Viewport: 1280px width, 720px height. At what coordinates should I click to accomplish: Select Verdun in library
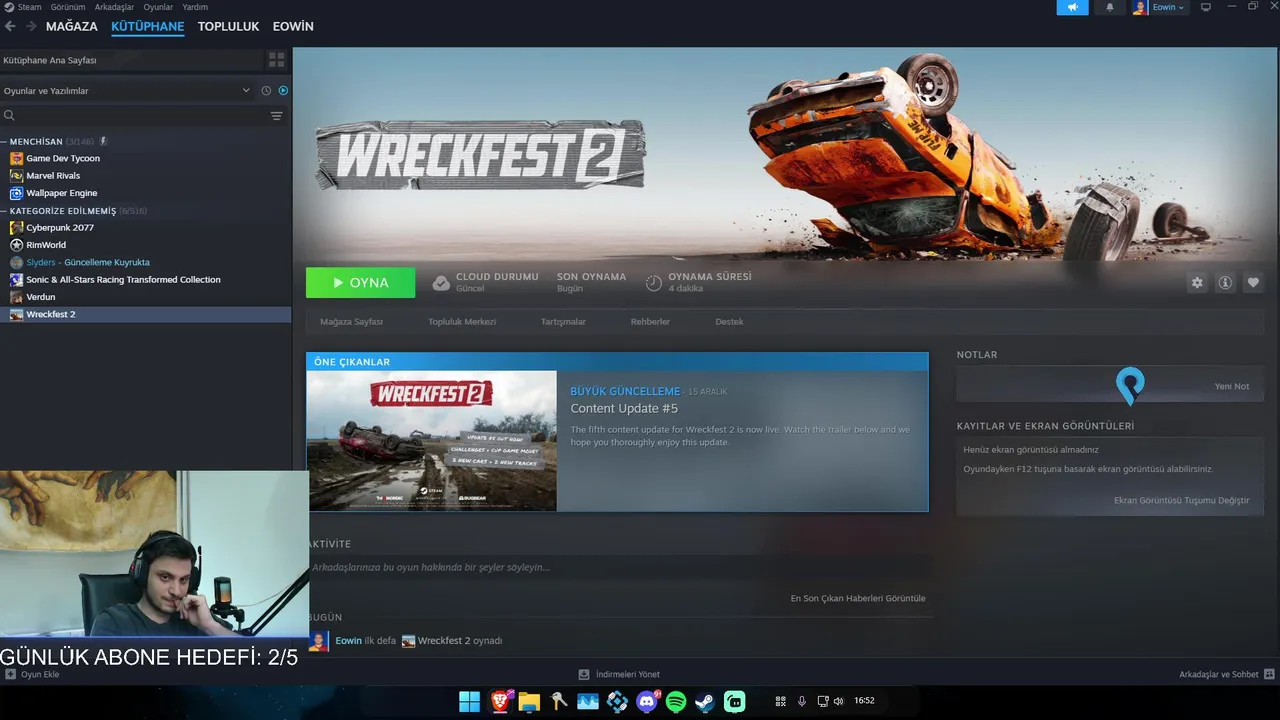point(41,297)
